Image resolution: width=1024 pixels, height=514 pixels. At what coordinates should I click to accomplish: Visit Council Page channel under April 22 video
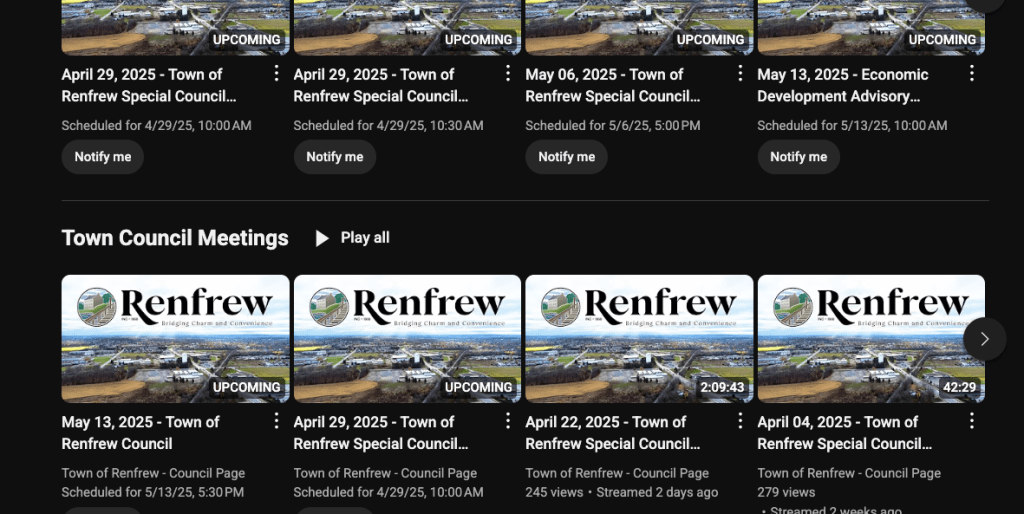[x=617, y=473]
